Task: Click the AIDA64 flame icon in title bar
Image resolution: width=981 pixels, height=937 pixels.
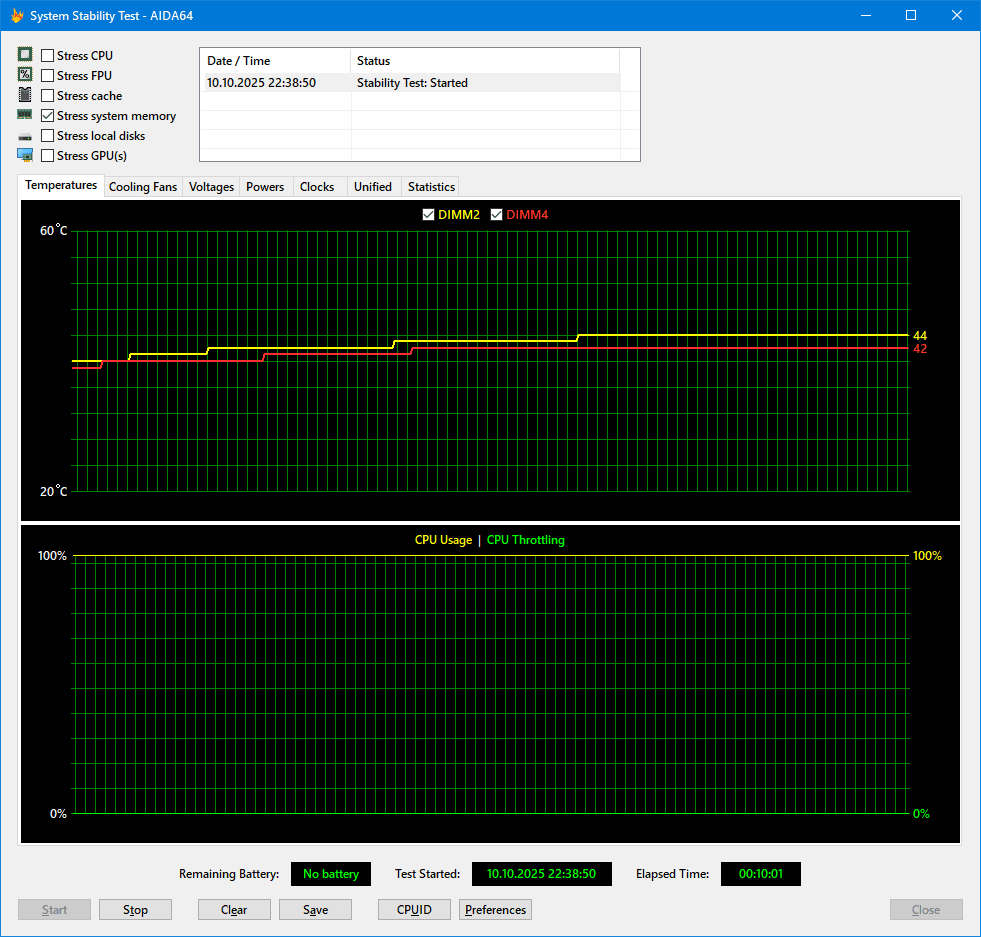Action: point(15,15)
